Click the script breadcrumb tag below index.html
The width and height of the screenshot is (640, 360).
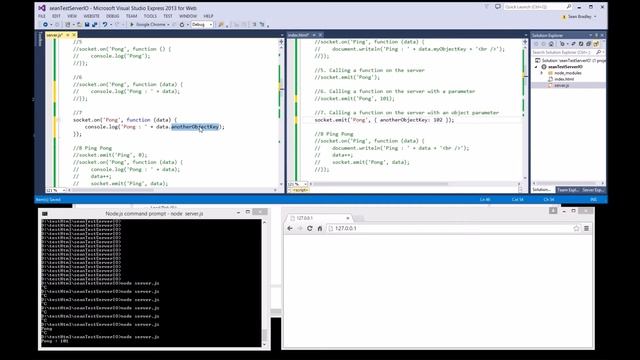(300, 190)
